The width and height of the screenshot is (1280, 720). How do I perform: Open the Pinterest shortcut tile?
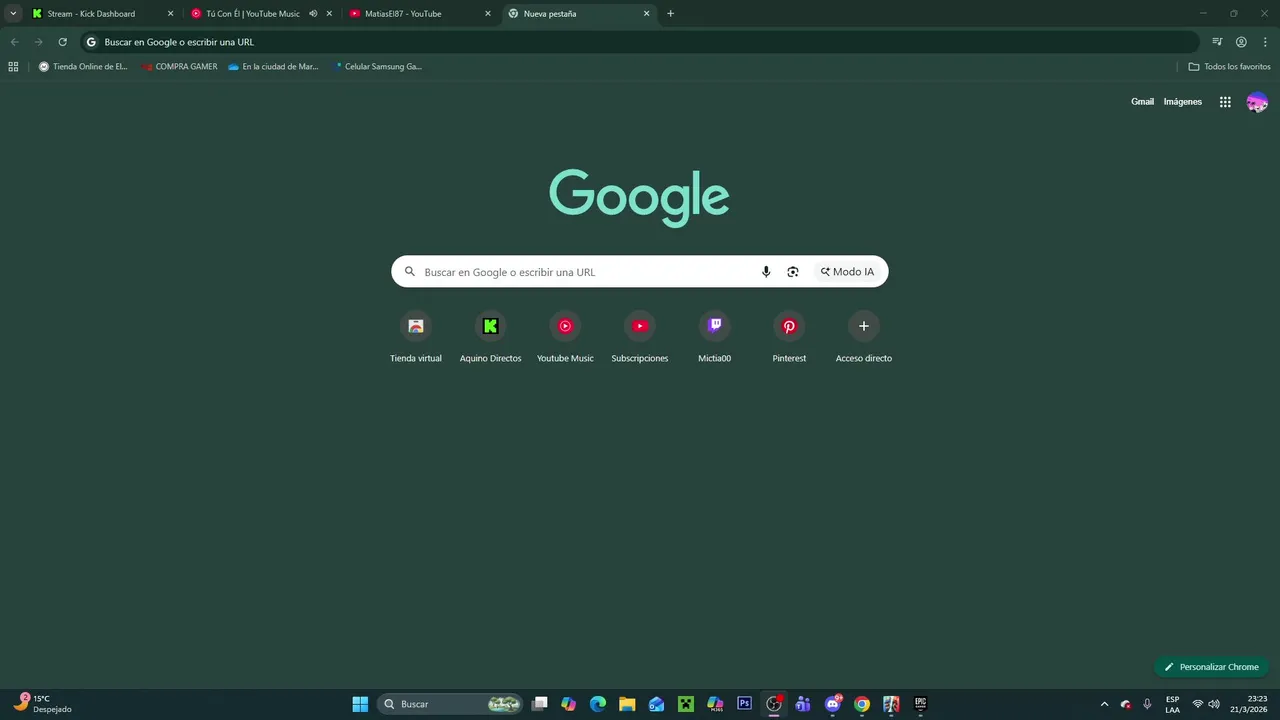pyautogui.click(x=789, y=337)
